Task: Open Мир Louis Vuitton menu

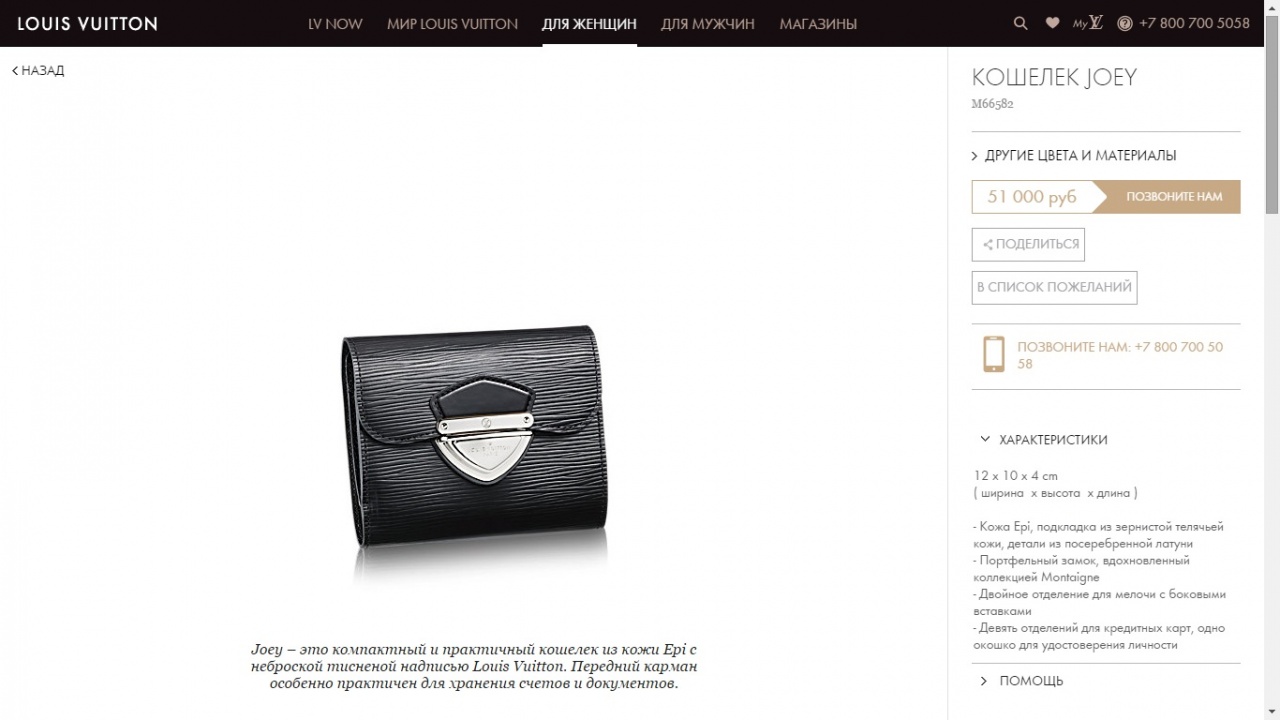Action: pos(452,23)
